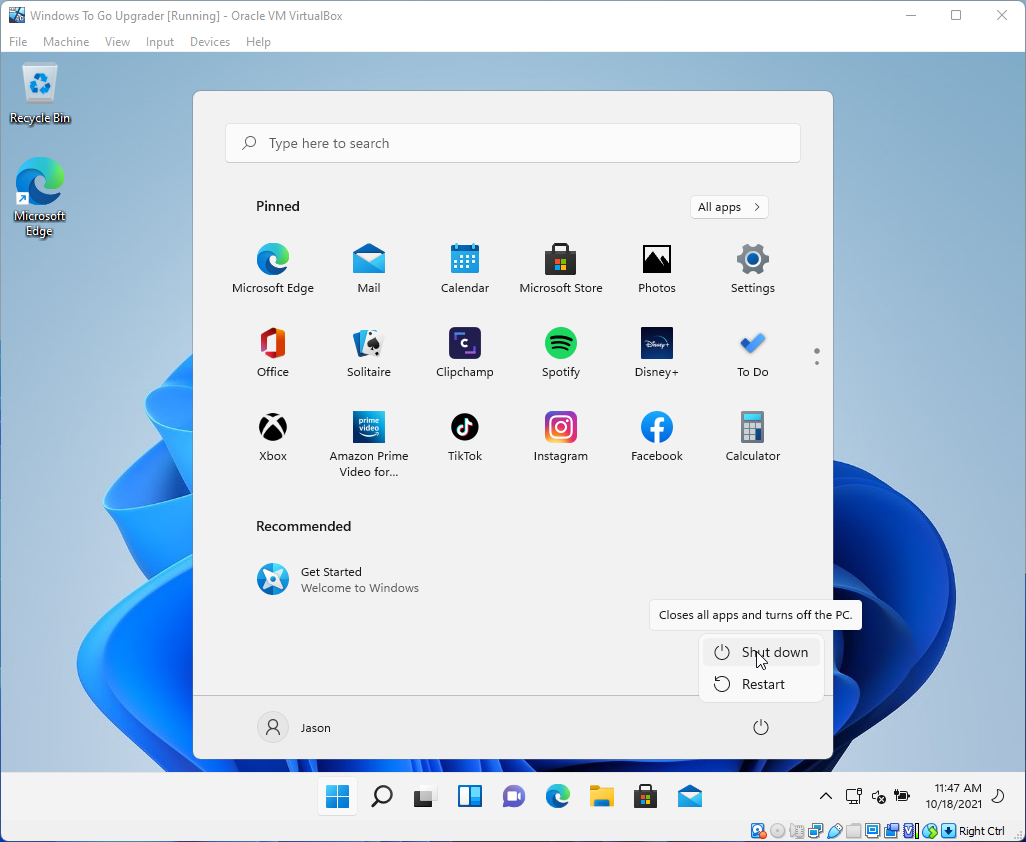
Task: Open Edge browser from the taskbar
Action: click(x=557, y=796)
